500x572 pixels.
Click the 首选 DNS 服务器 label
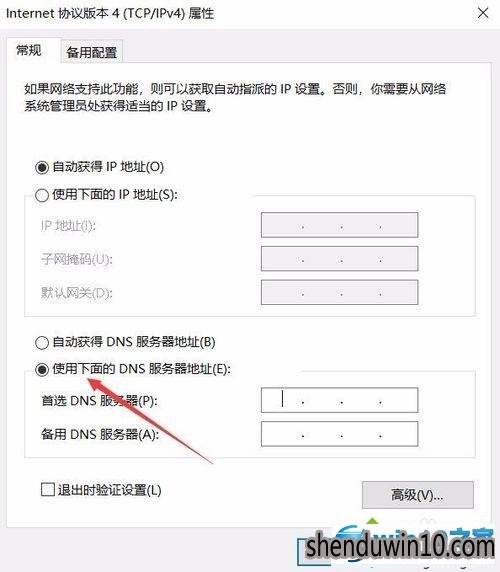[x=99, y=401]
